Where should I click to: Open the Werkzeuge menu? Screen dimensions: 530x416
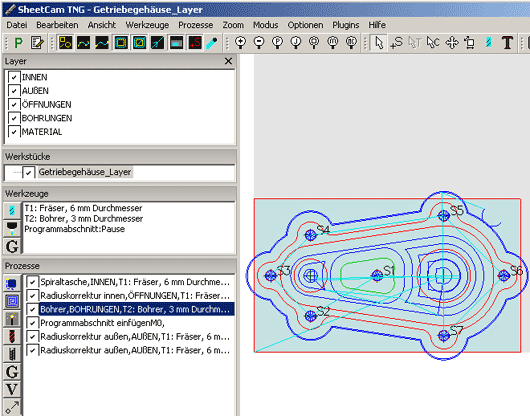pos(147,25)
